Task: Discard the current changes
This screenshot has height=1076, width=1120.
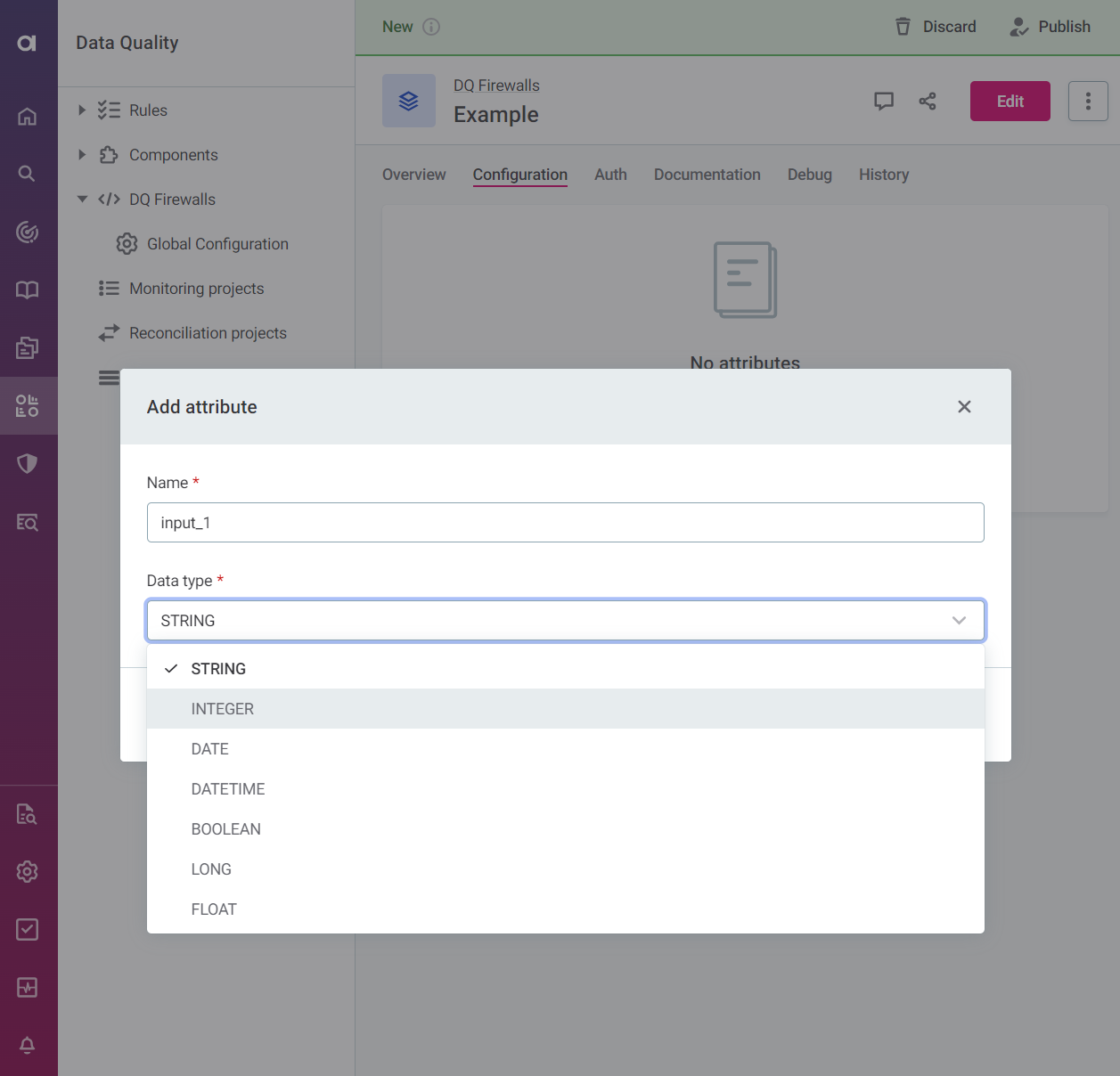Action: coord(935,26)
